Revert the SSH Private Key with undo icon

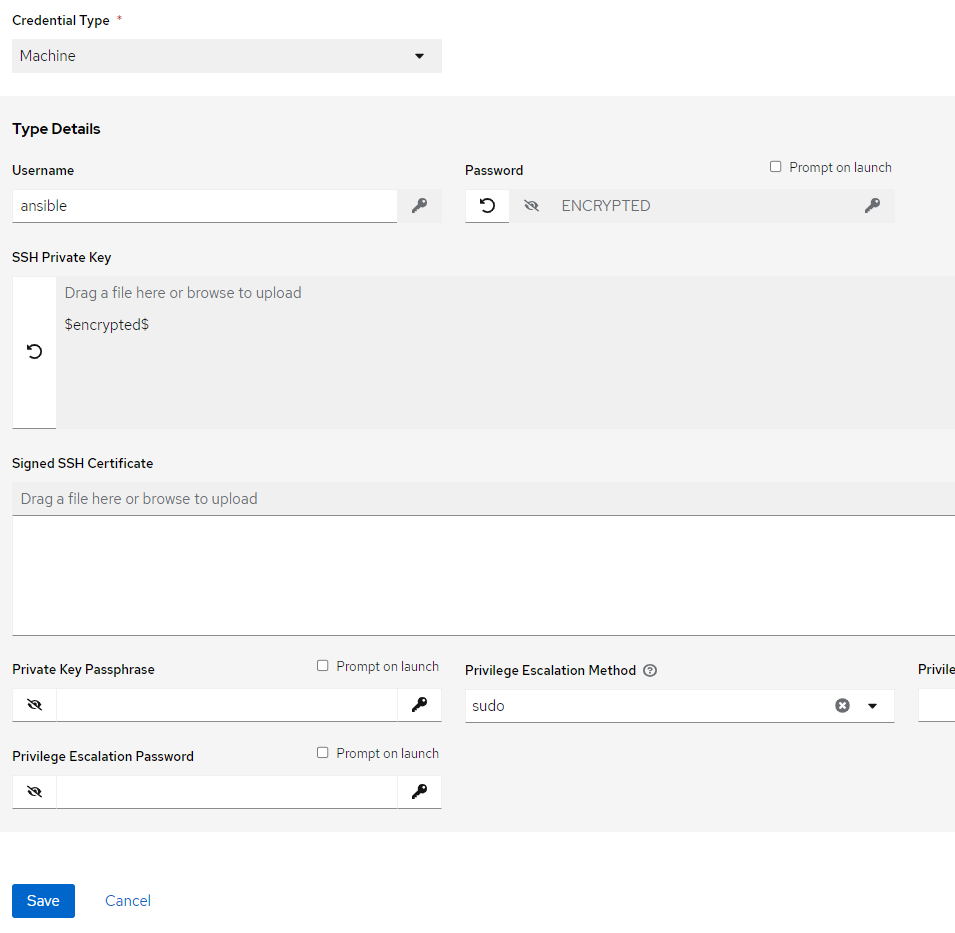click(x=34, y=352)
